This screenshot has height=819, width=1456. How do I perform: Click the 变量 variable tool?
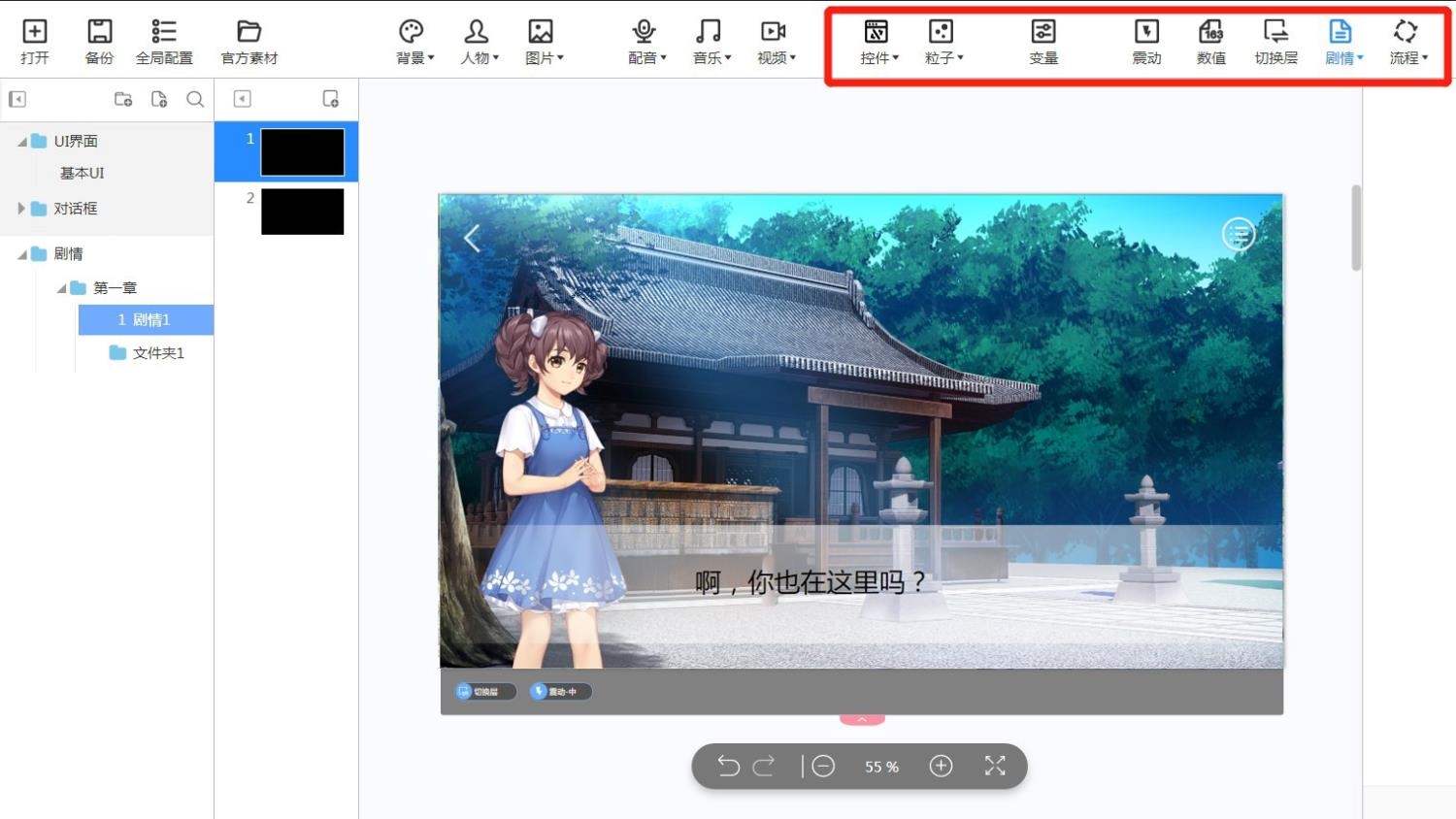(1043, 43)
